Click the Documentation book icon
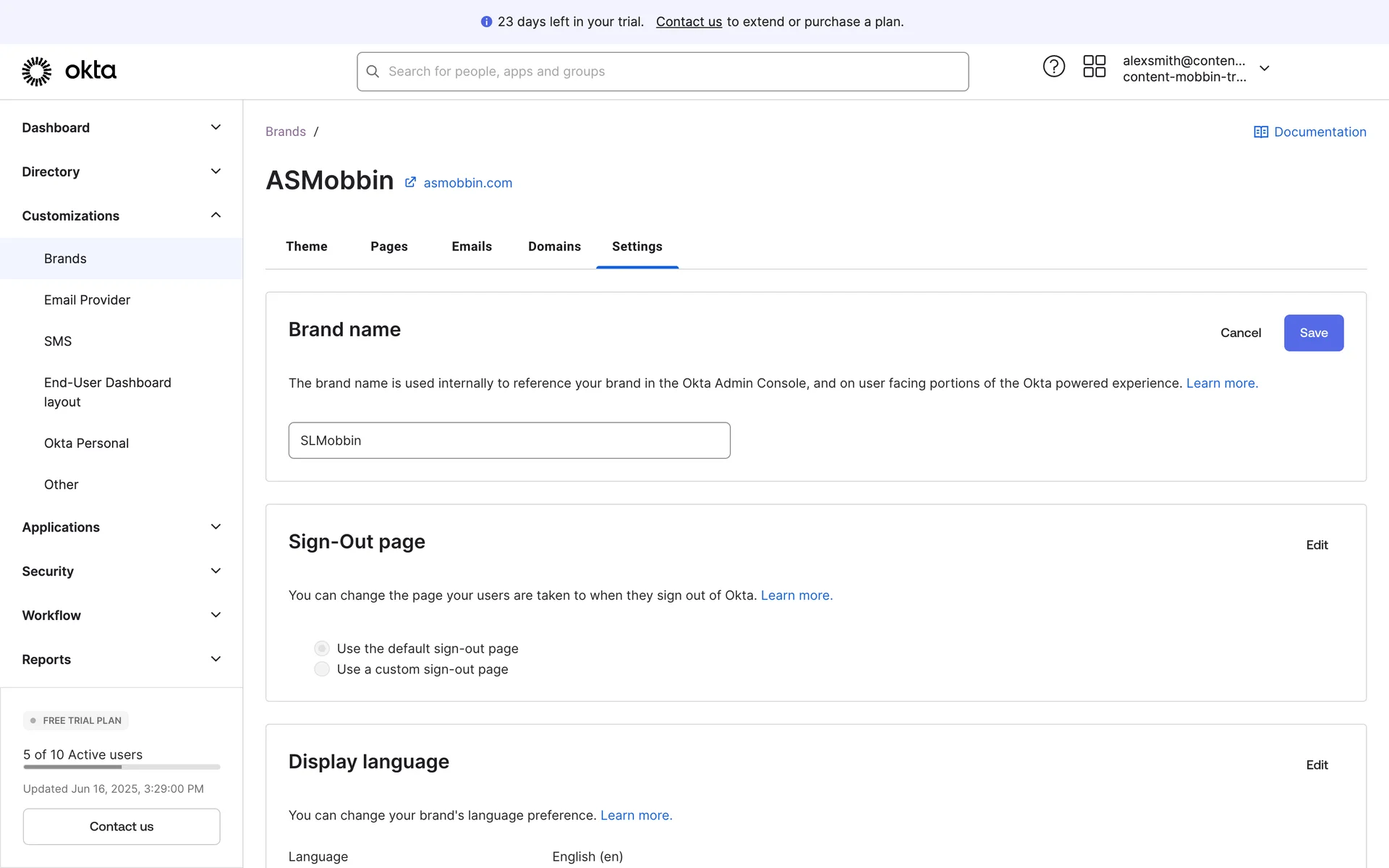The height and width of the screenshot is (868, 1389). click(x=1260, y=132)
